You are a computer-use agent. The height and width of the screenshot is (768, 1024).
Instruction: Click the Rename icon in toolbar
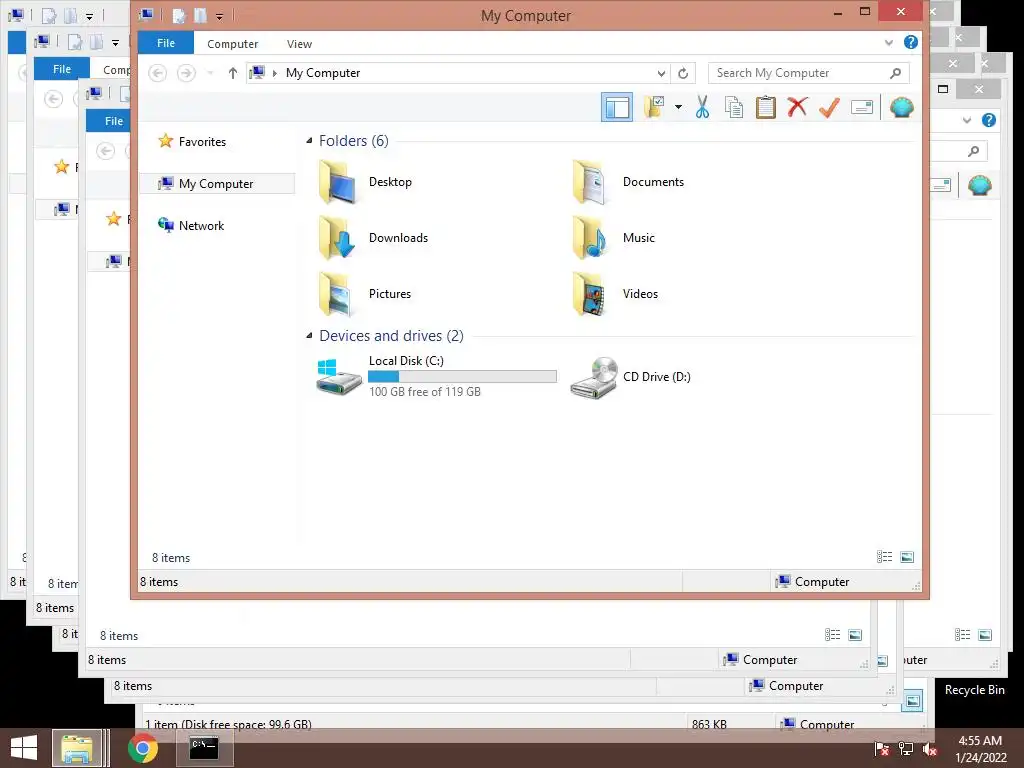(862, 107)
